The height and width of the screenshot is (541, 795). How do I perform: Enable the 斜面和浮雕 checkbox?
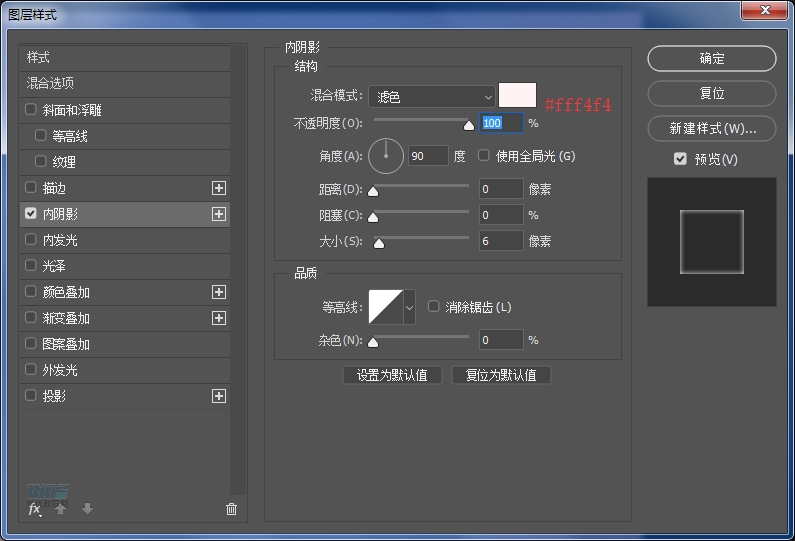[x=31, y=110]
